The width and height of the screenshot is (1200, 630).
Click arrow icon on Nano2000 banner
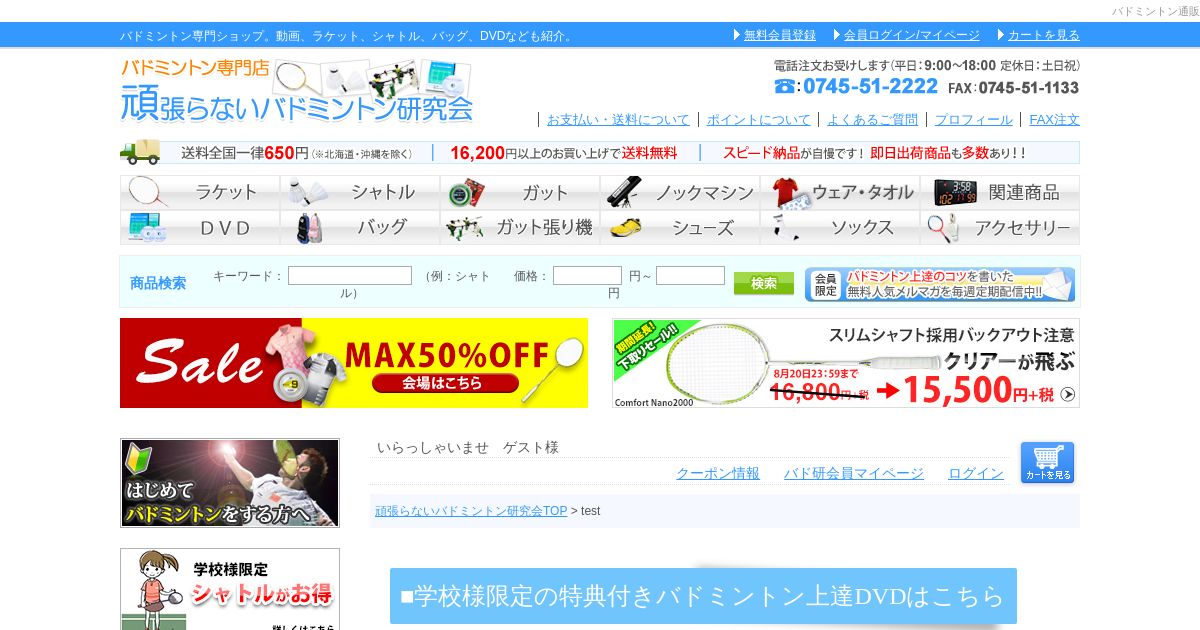(x=1068, y=394)
